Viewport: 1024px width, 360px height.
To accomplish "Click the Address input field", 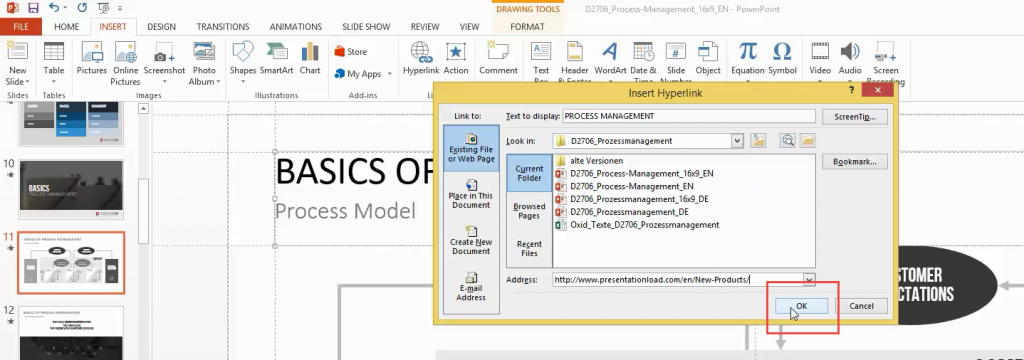I will tap(677, 280).
